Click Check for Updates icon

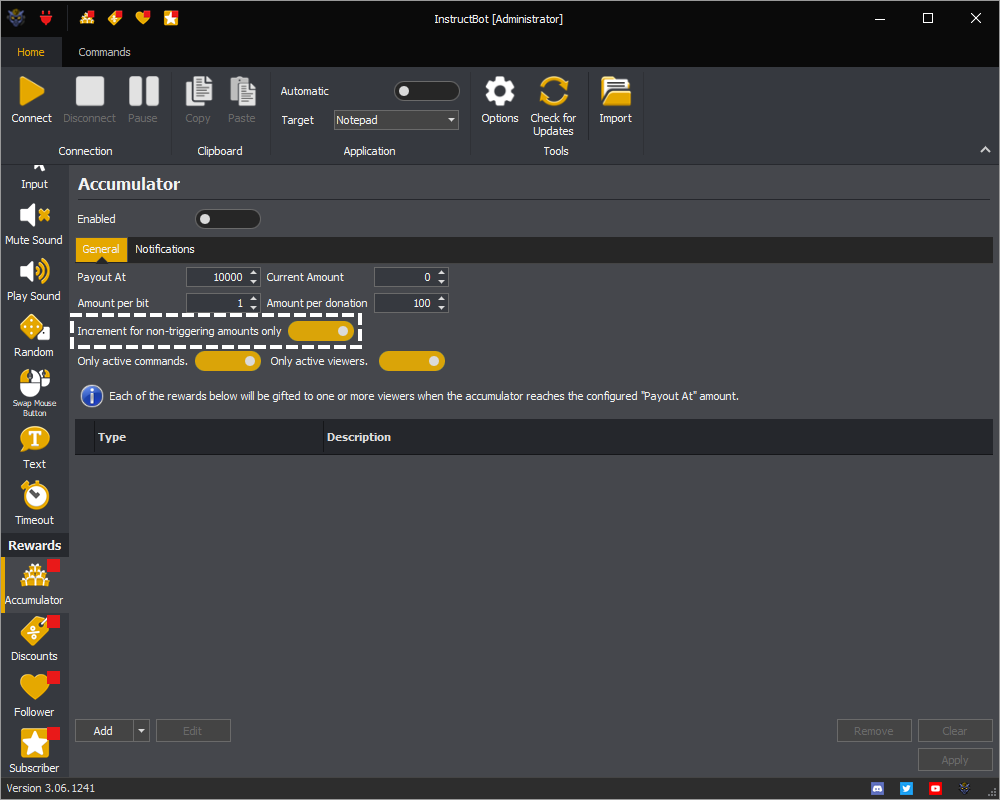(553, 91)
